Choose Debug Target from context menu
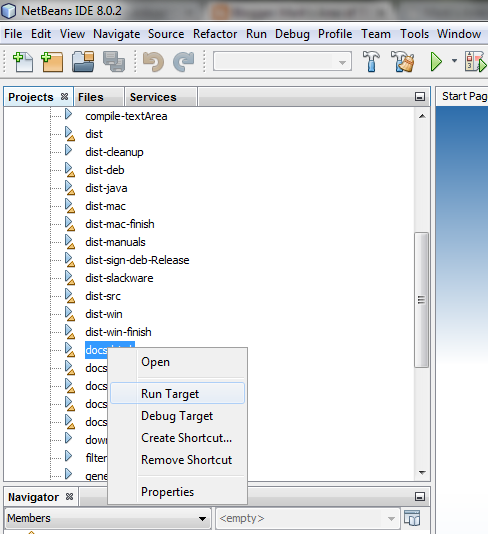The image size is (488, 534). [177, 416]
